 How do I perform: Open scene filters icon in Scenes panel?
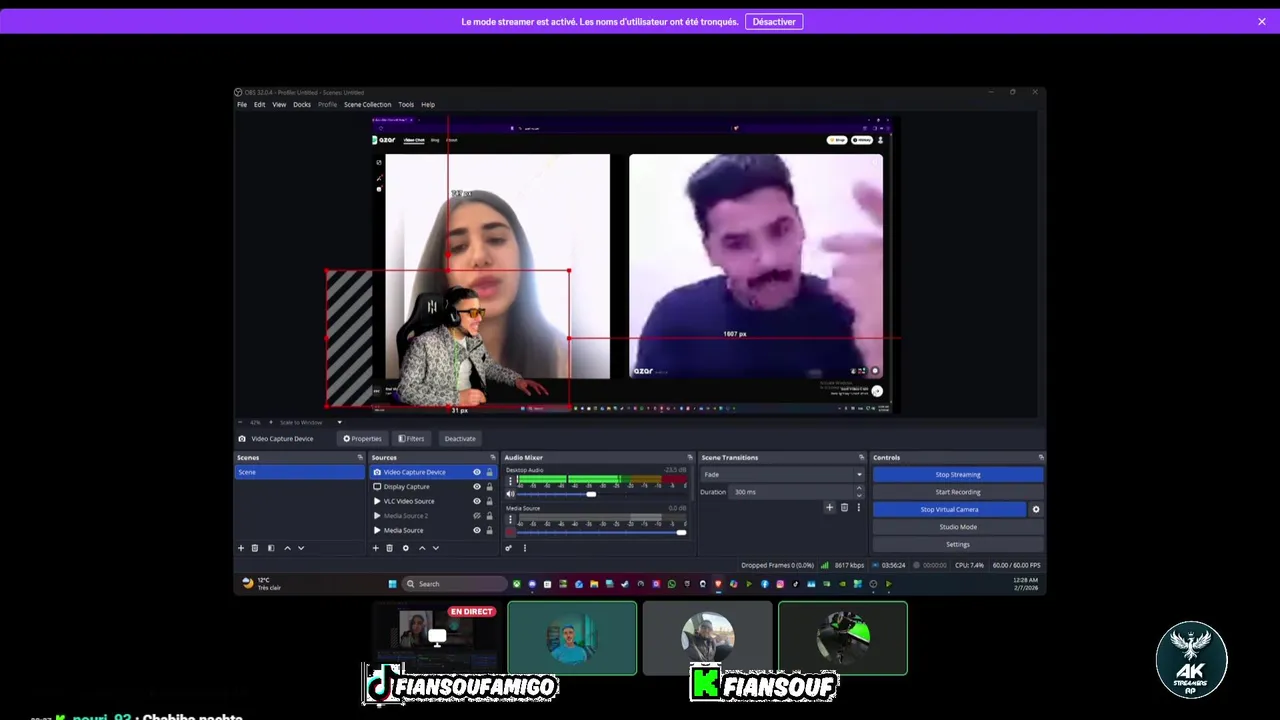coord(270,548)
